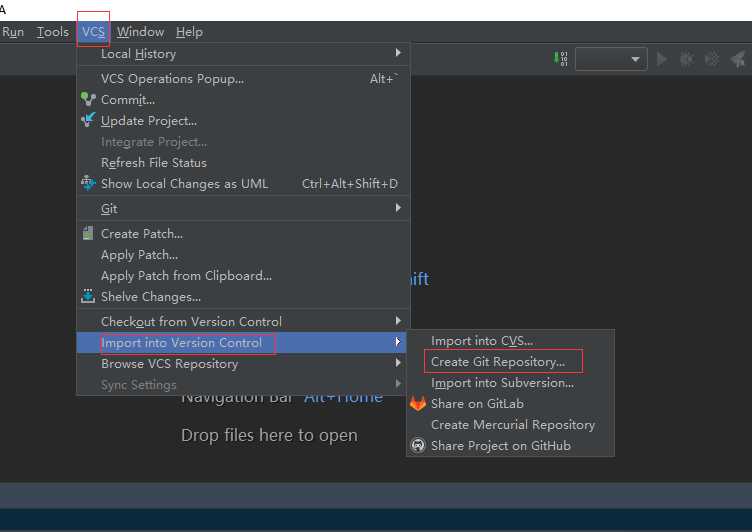
Task: Expand the Git submenu arrow
Action: click(398, 208)
